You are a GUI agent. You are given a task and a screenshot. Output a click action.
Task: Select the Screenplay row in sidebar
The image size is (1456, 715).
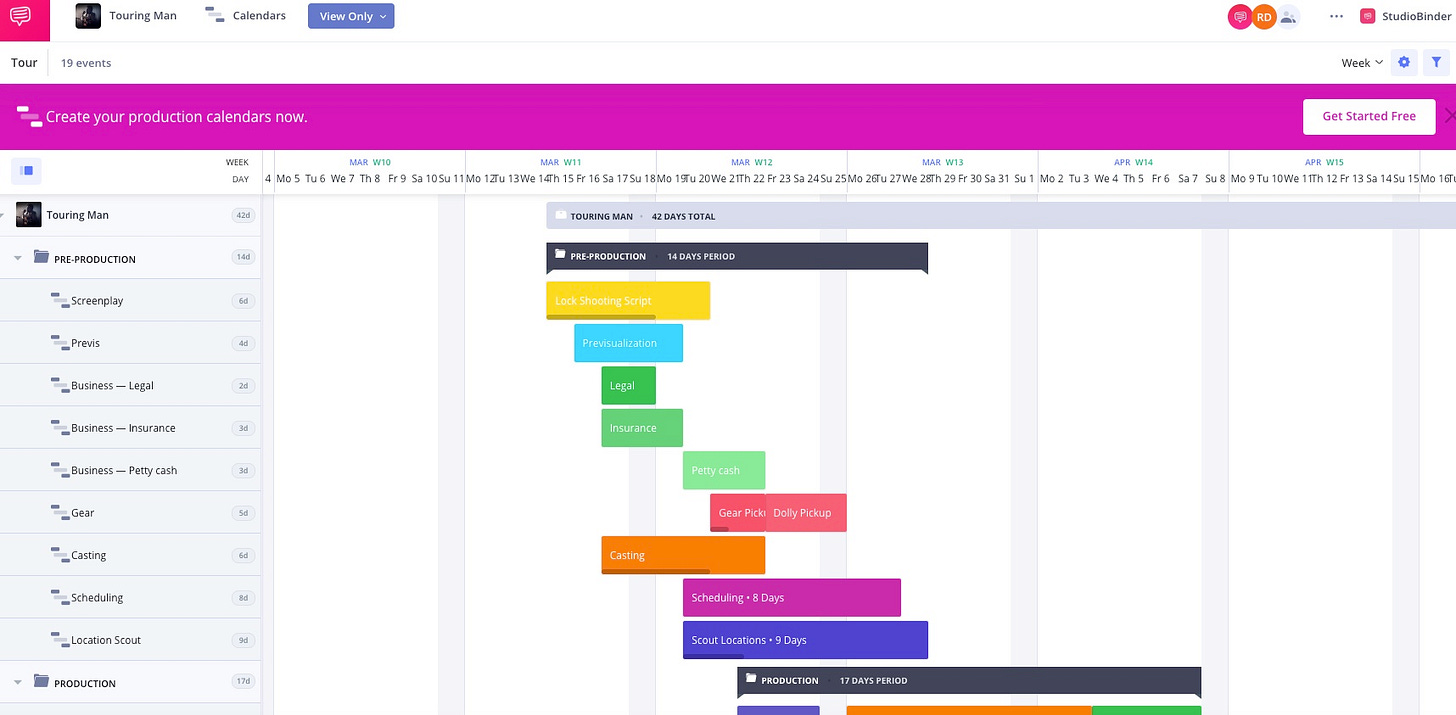click(x=130, y=300)
